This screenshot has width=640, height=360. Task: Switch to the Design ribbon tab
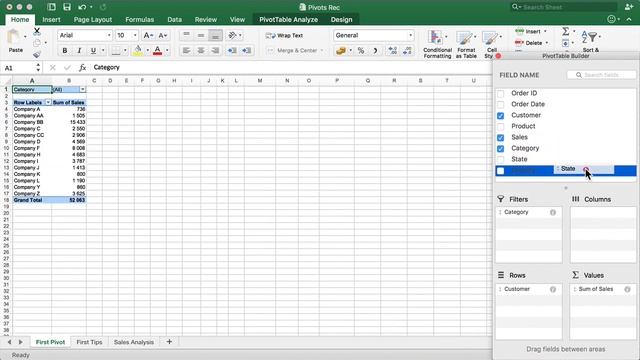click(341, 19)
